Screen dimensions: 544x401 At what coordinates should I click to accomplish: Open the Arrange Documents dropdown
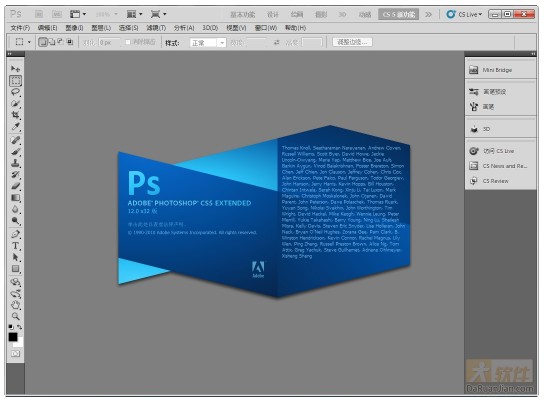click(x=135, y=14)
